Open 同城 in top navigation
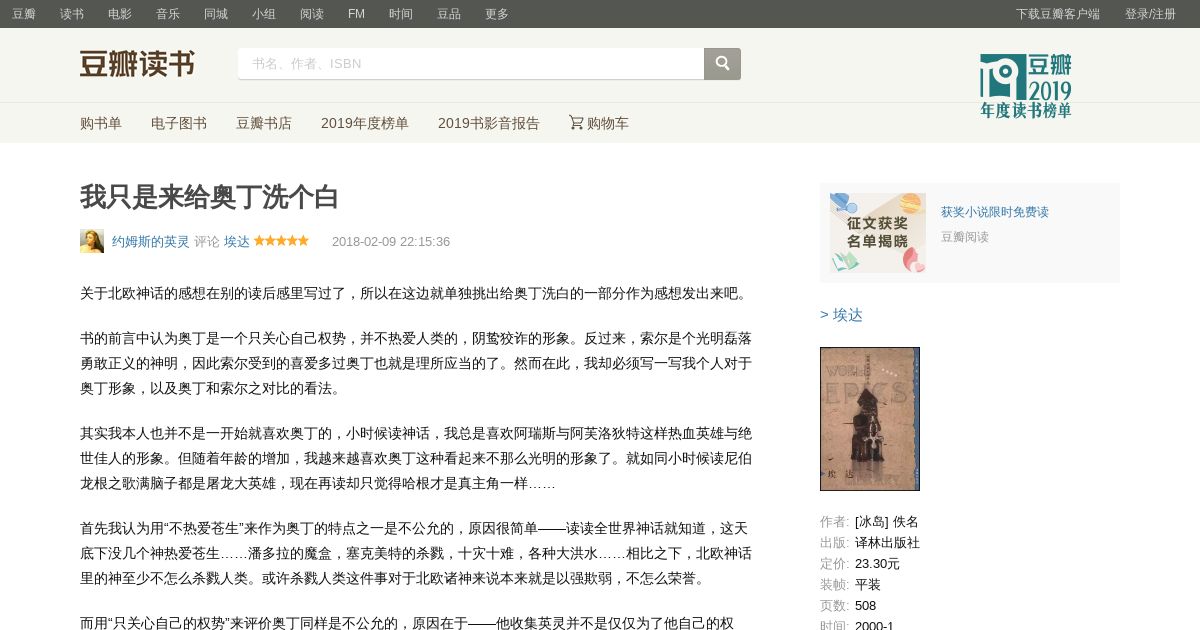Viewport: 1200px width, 630px height. pos(216,14)
